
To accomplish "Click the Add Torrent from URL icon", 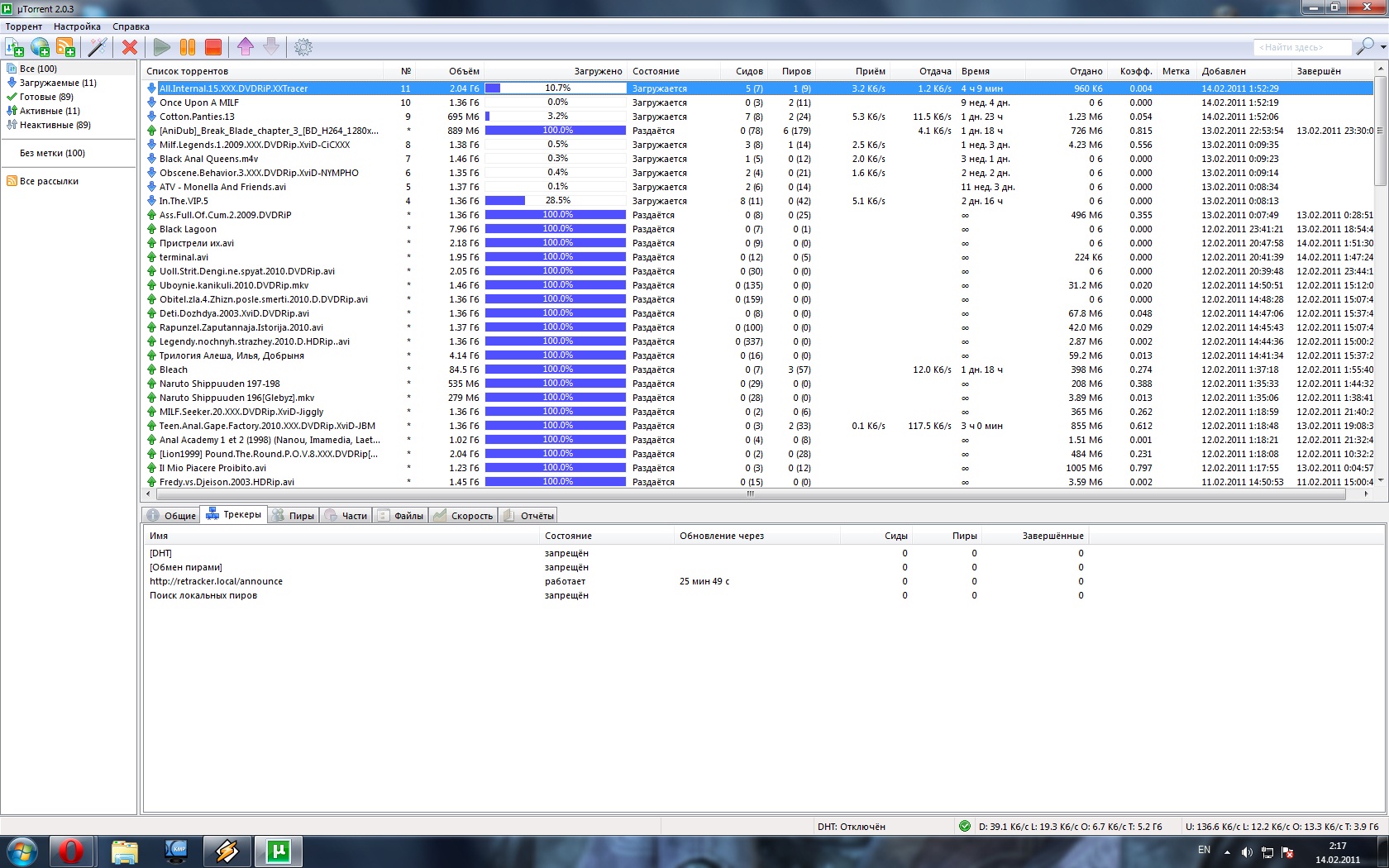I will pos(40,48).
